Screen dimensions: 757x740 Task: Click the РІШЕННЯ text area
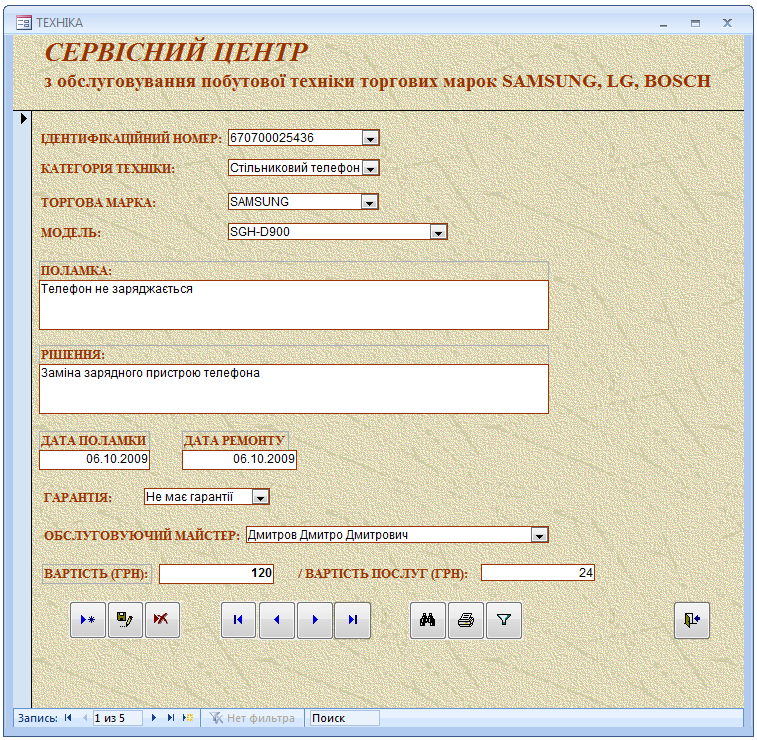294,389
